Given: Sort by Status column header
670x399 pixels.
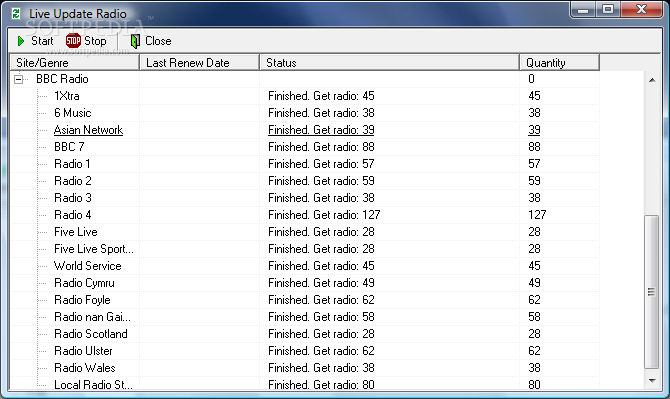Looking at the screenshot, I should coord(390,63).
